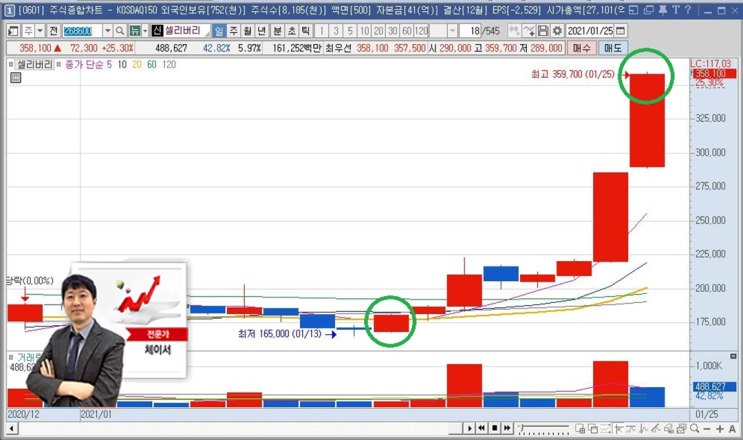Switch to 분 minute chart period
Screen dimensions: 743x440
[277, 31]
